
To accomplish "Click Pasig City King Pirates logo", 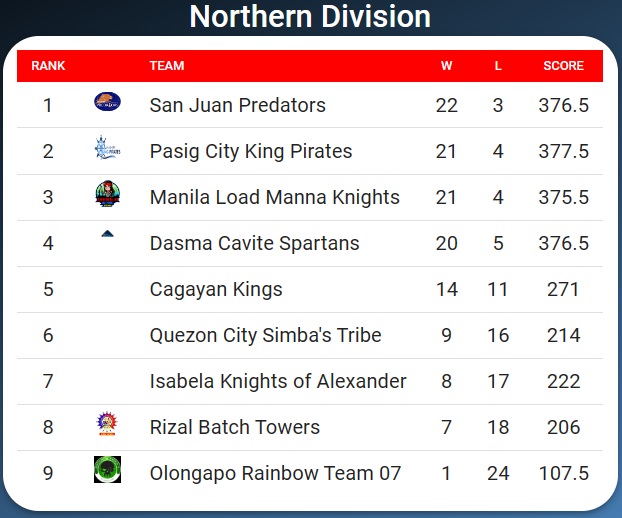I will pyautogui.click(x=107, y=149).
